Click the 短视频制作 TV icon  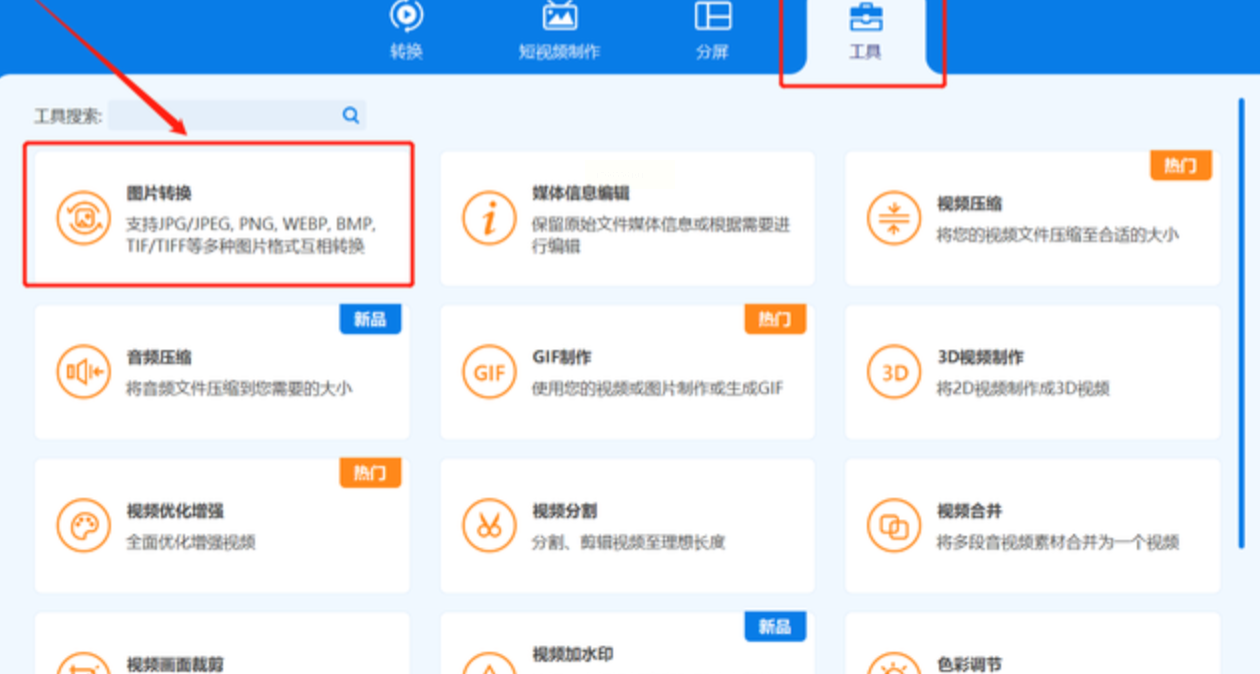point(559,15)
